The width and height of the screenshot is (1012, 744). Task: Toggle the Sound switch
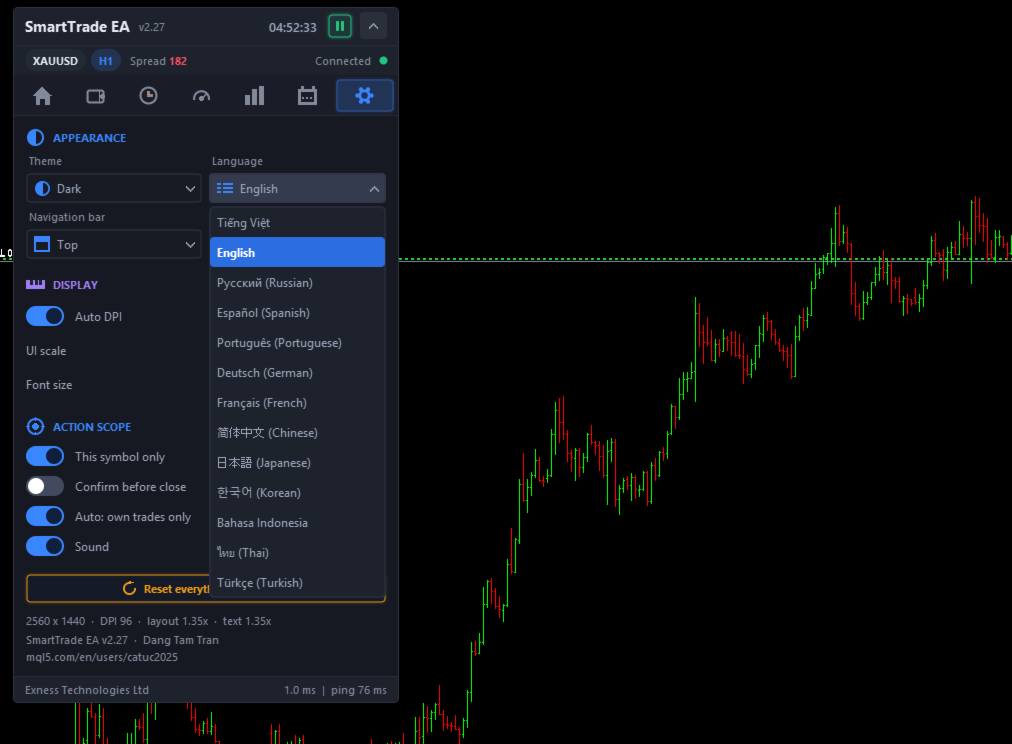coord(45,547)
